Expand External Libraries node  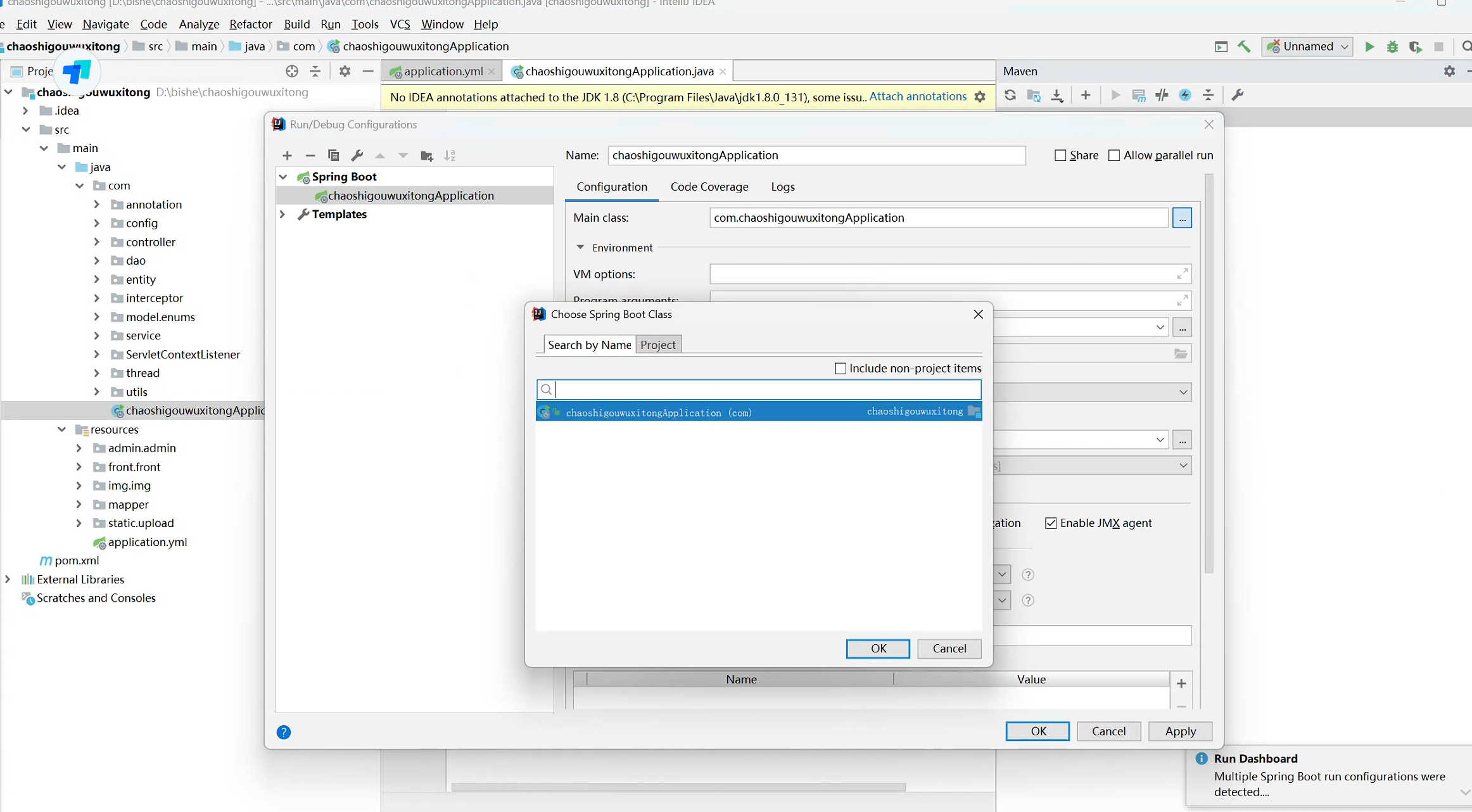click(8, 580)
